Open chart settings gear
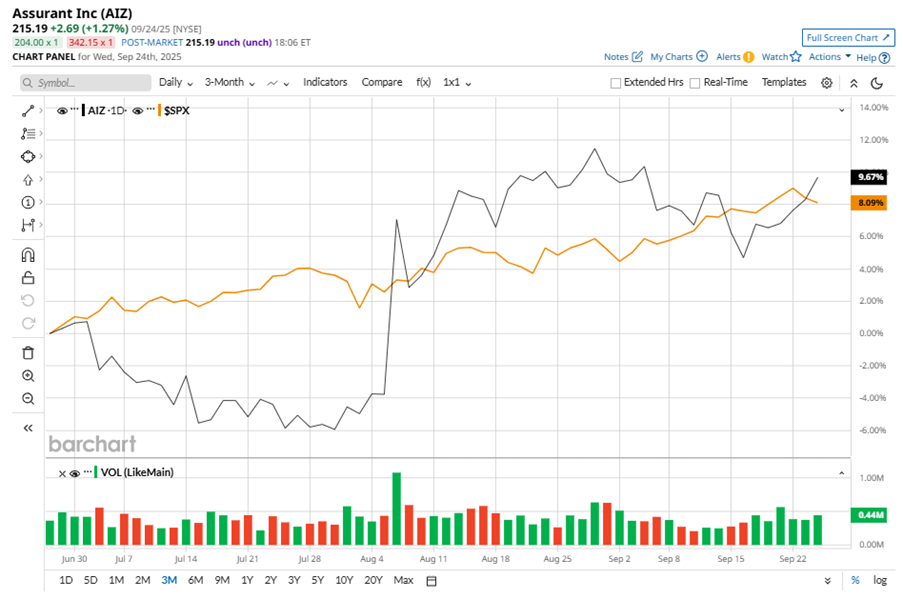The image size is (903, 599). [x=826, y=83]
